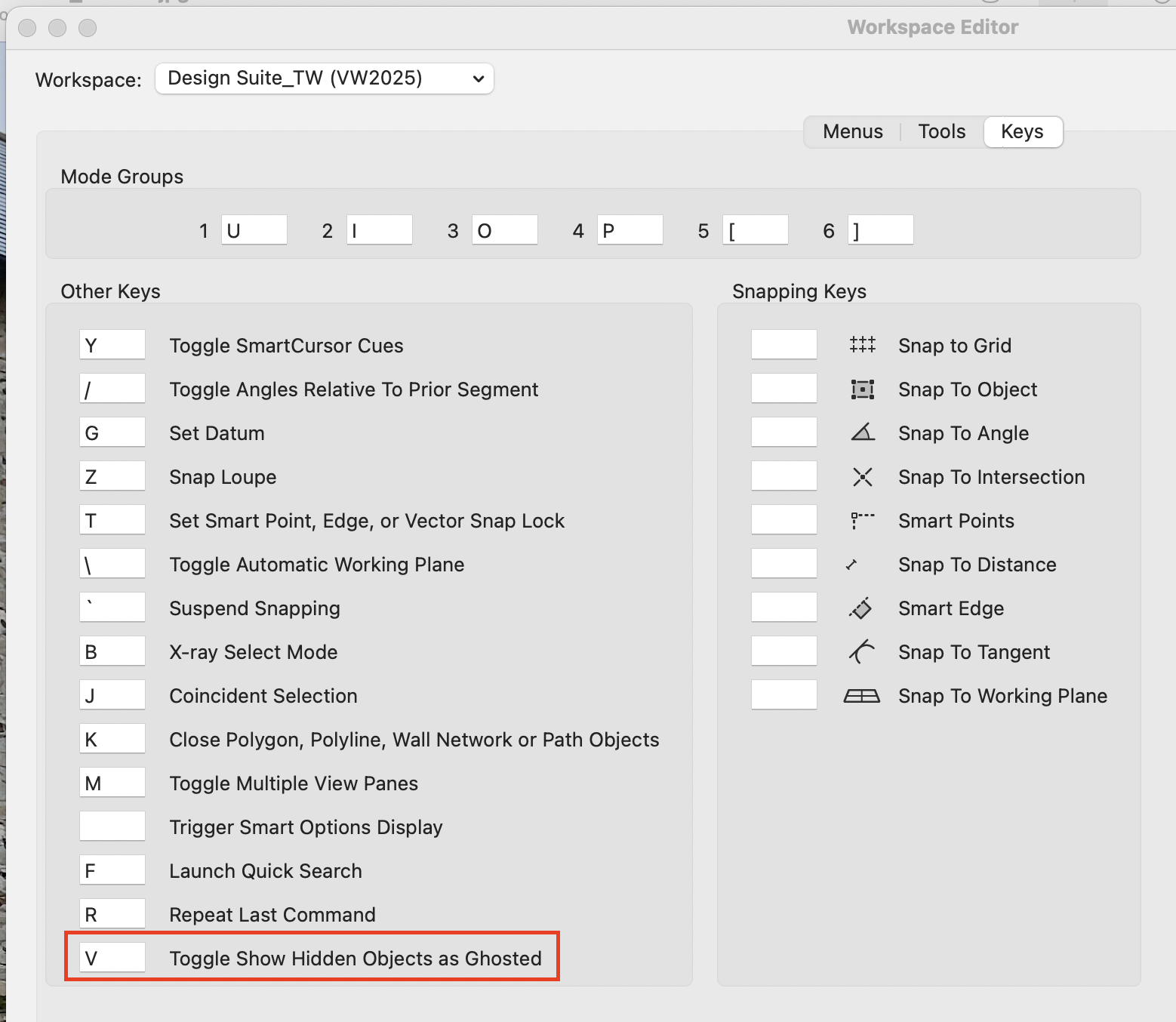Switch to the Menus tab
Screen dimensions: 1176x1022
point(853,131)
